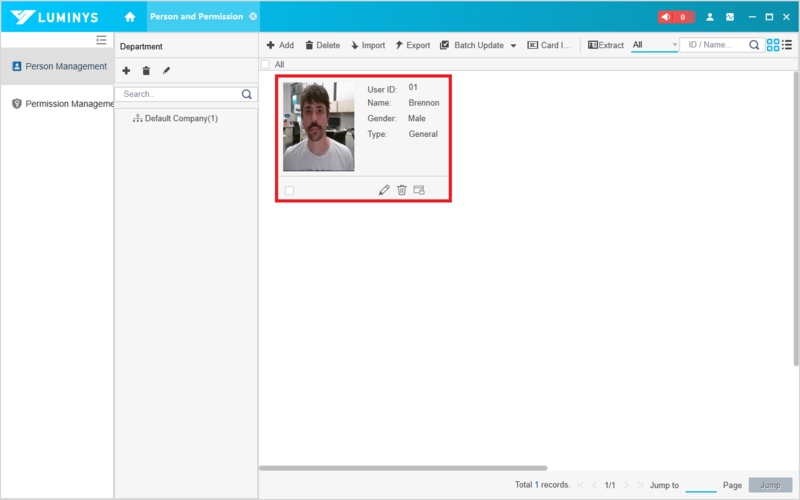Click Import in the toolbar
Image resolution: width=800 pixels, height=500 pixels.
coord(368,45)
